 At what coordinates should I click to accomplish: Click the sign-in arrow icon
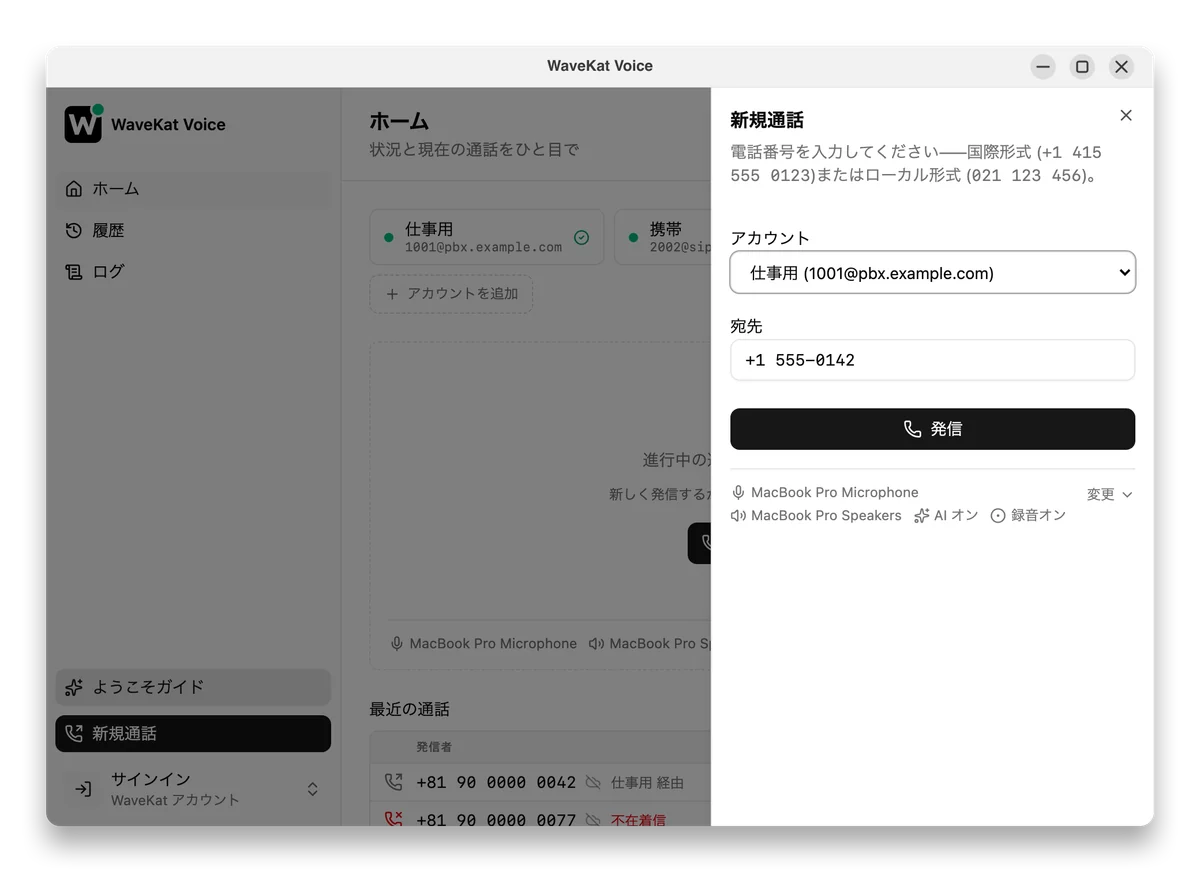click(x=83, y=789)
